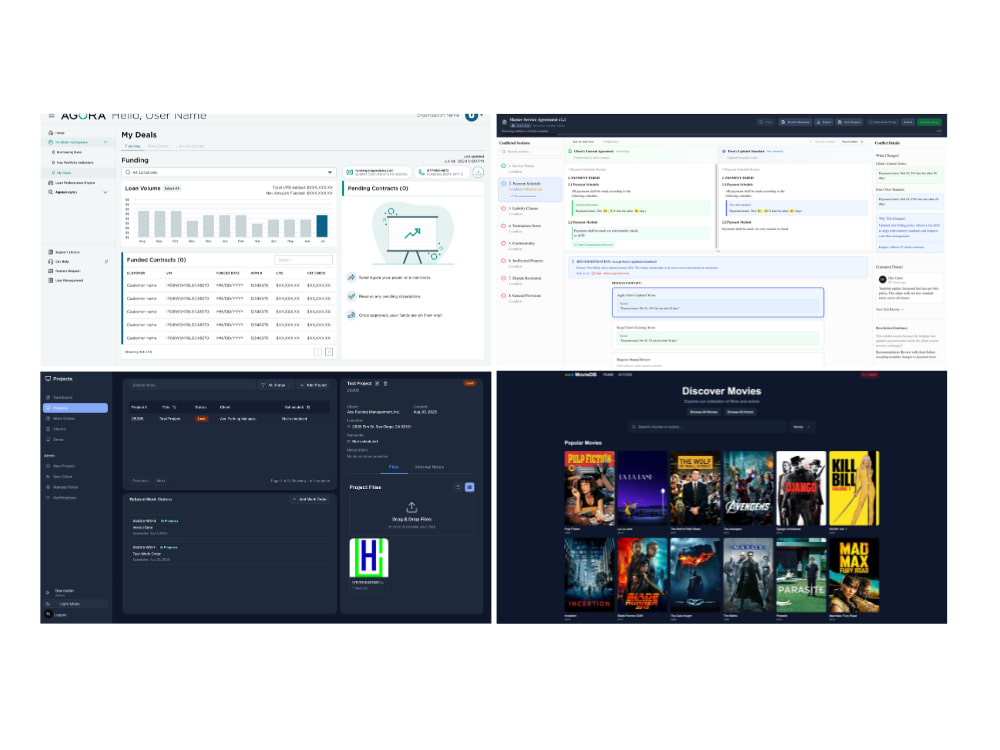1000x750 pixels.
Task: Open the Kill Bill movie poster
Action: [x=853, y=488]
